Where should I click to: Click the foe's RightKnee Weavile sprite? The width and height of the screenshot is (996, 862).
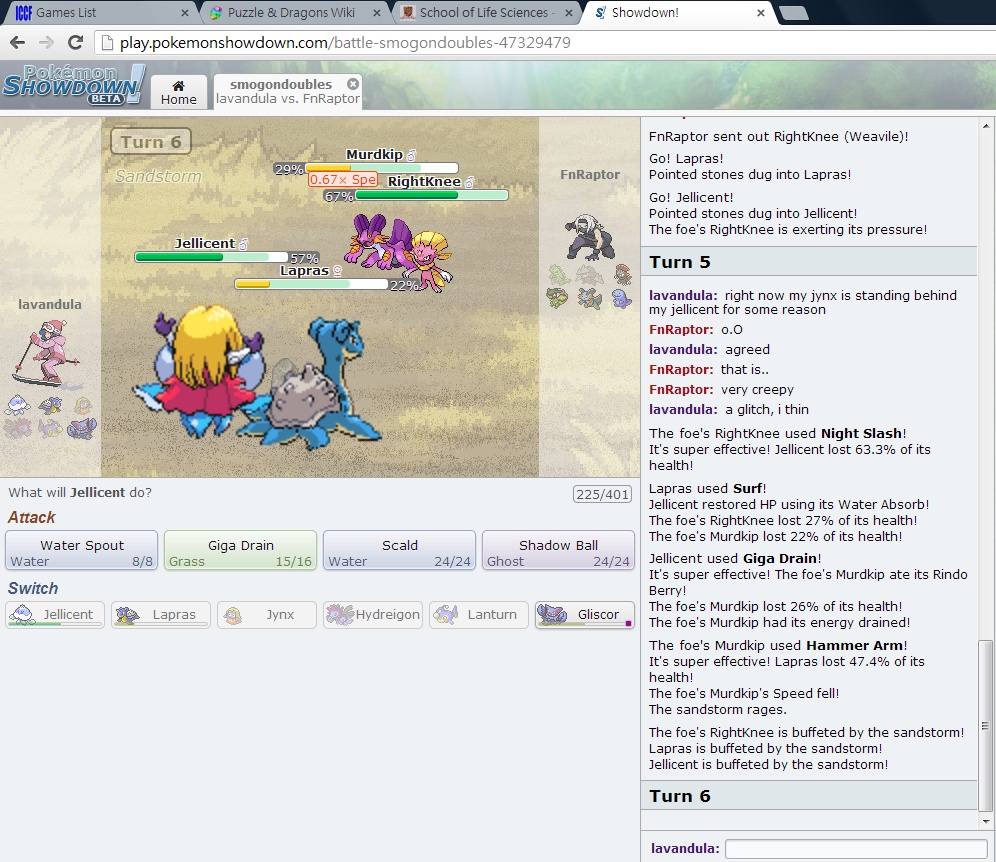[431, 260]
